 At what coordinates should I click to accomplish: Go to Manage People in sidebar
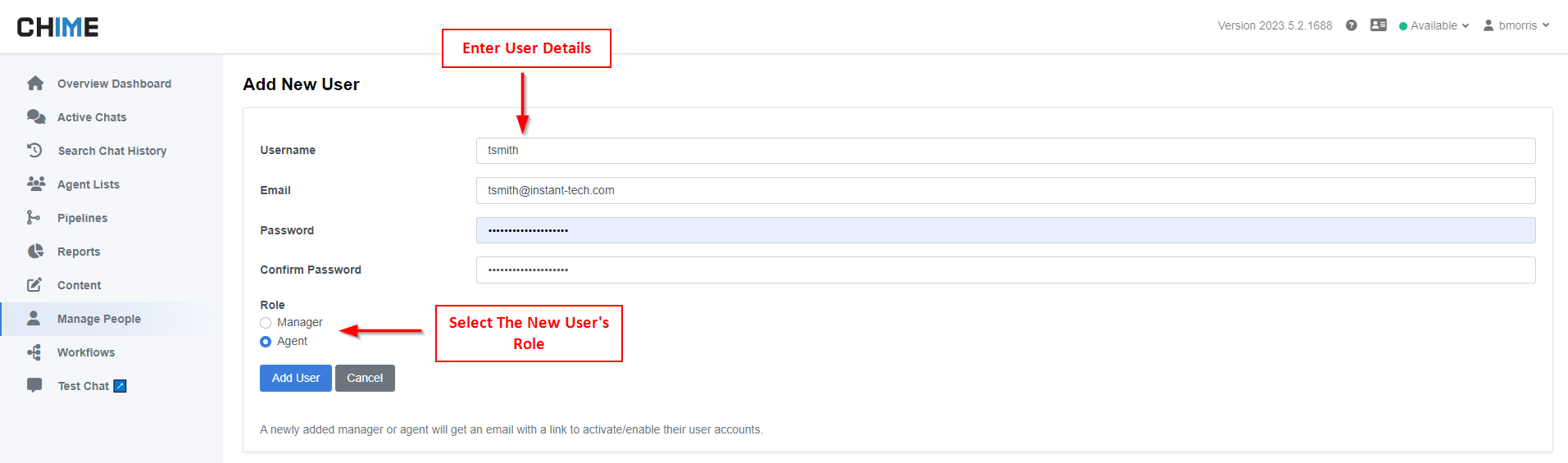tap(98, 319)
